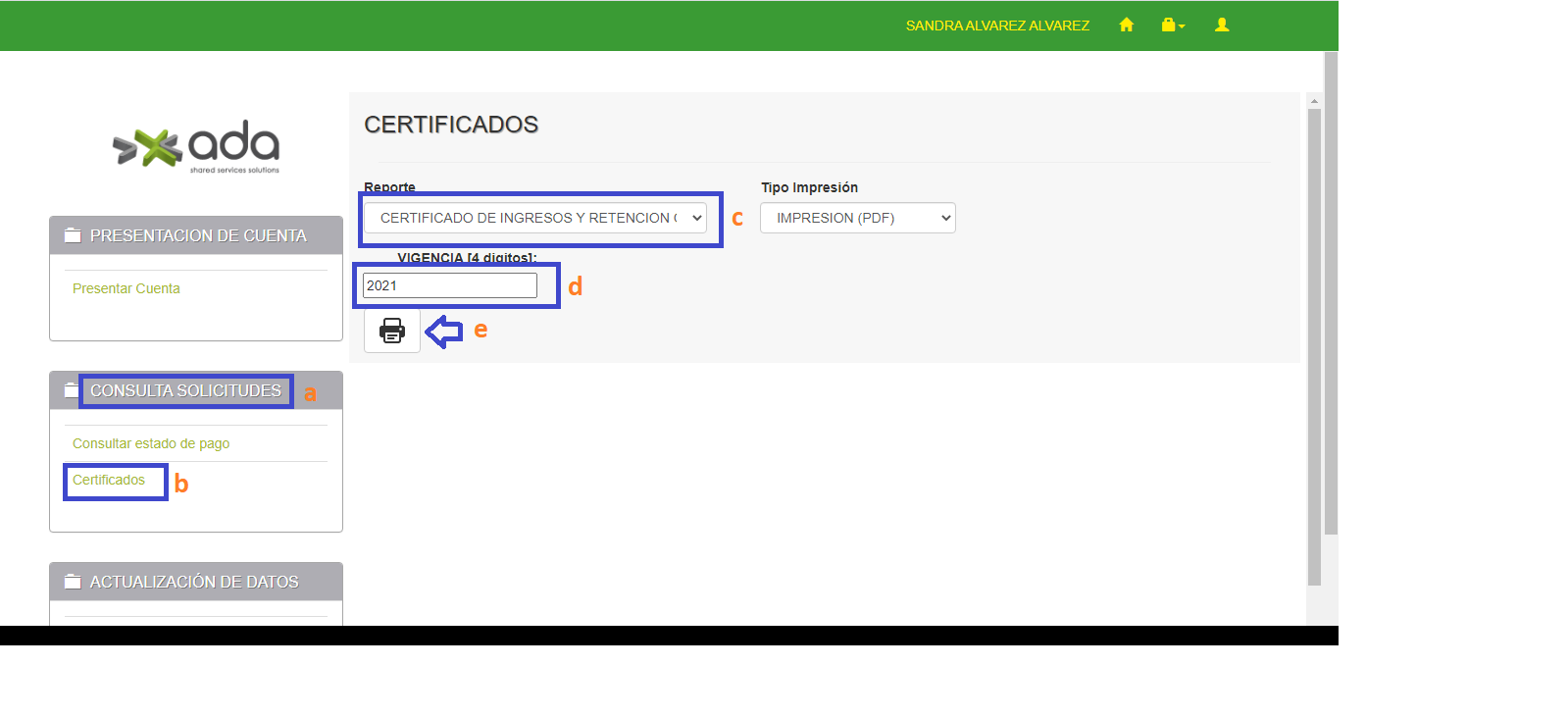The image size is (1568, 717).
Task: Click the ada logo
Action: tap(196, 147)
